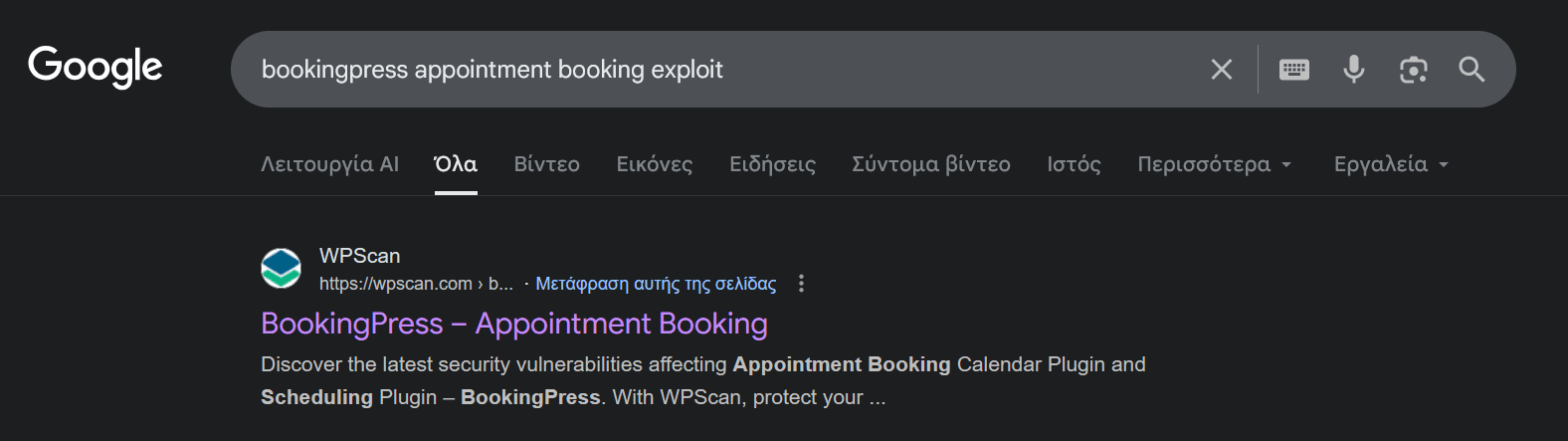The width and height of the screenshot is (1568, 441).
Task: Click Μετάφραση αυτής της σελίδας link
Action: click(656, 284)
